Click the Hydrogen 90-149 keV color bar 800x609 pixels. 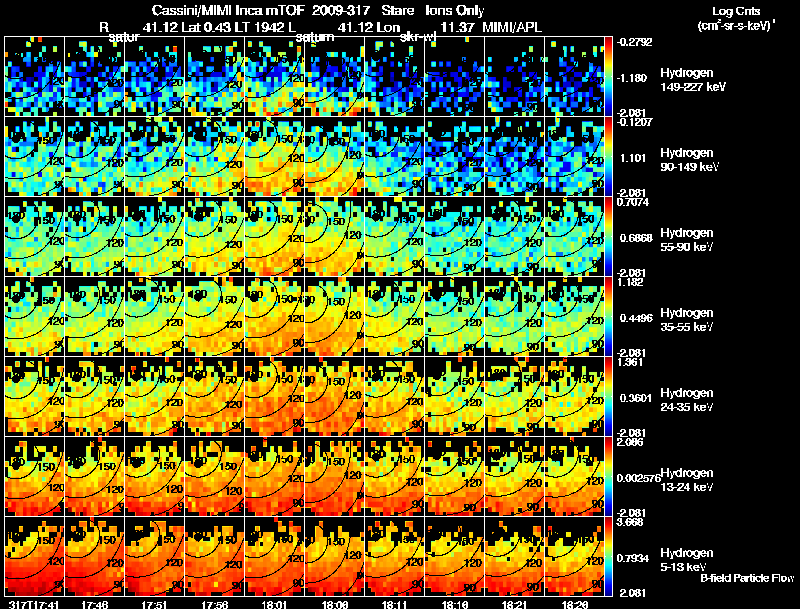coord(608,157)
